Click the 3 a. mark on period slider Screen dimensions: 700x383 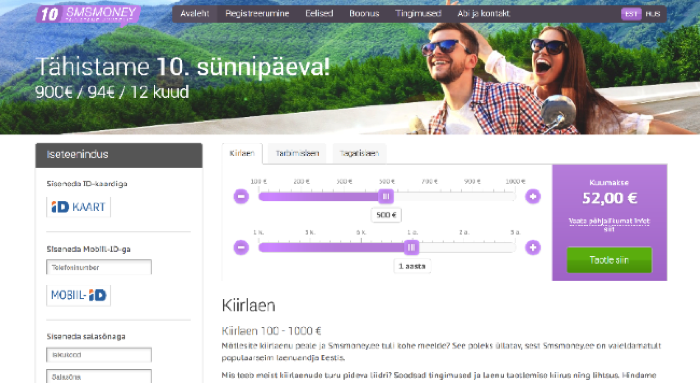(x=515, y=232)
